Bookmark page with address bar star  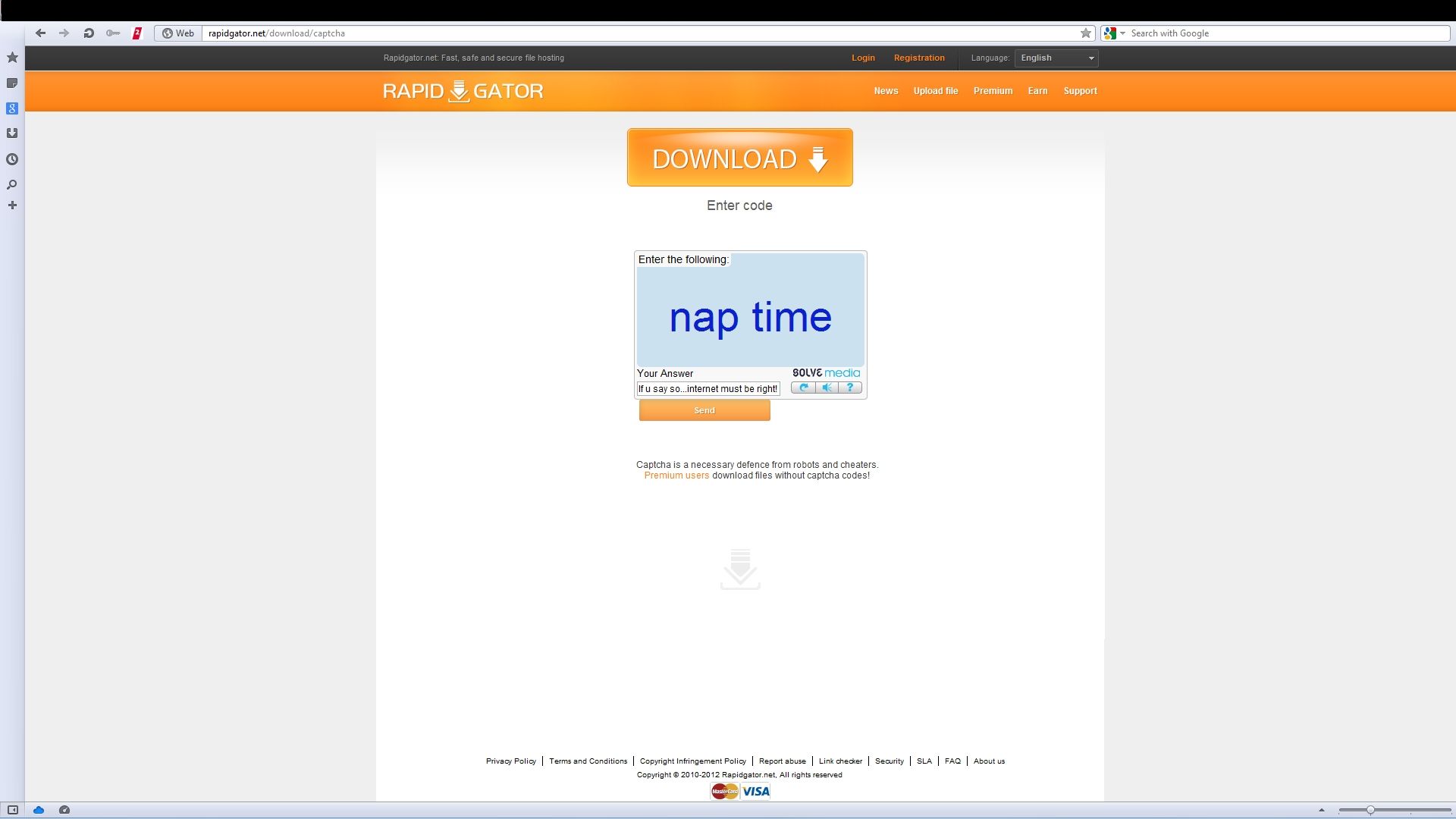(x=1086, y=33)
